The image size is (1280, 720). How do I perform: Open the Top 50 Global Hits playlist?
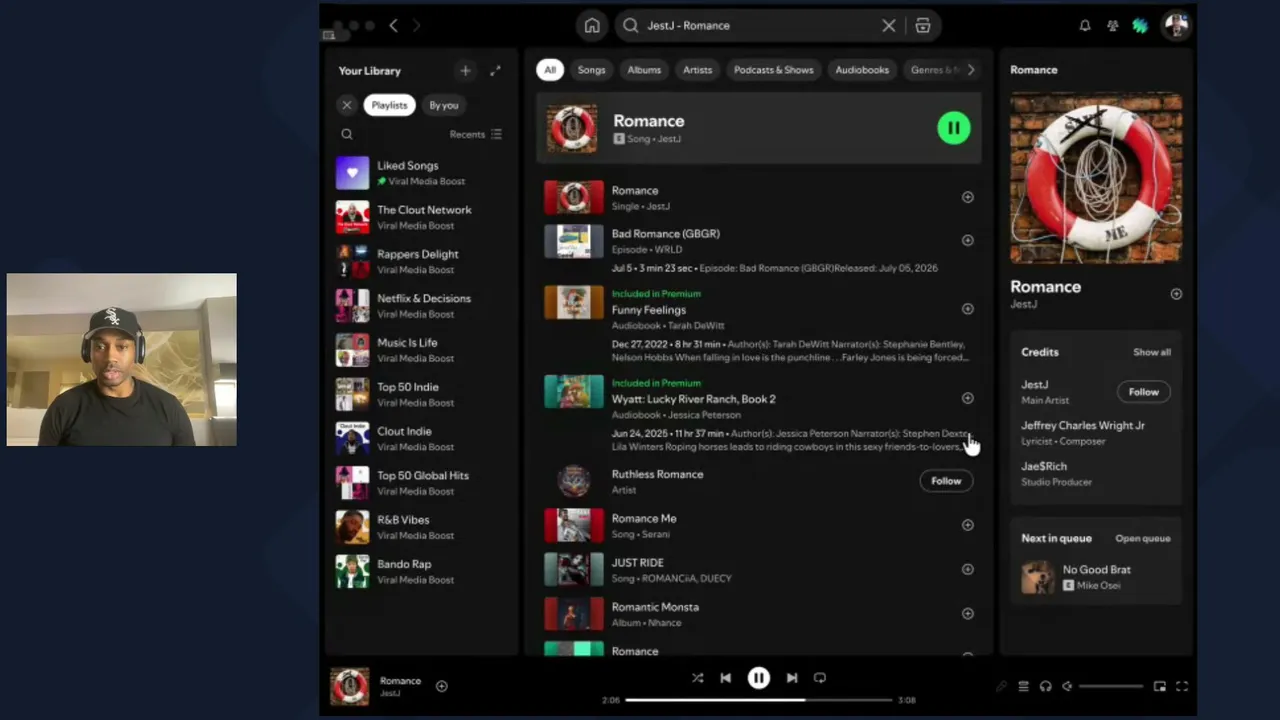point(420,483)
